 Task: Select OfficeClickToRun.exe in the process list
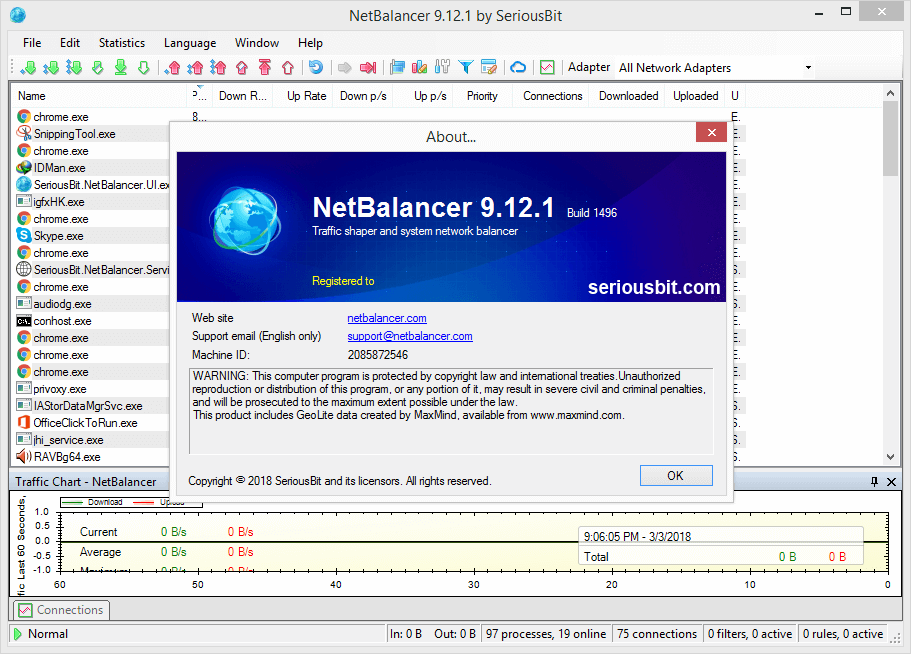pyautogui.click(x=85, y=423)
